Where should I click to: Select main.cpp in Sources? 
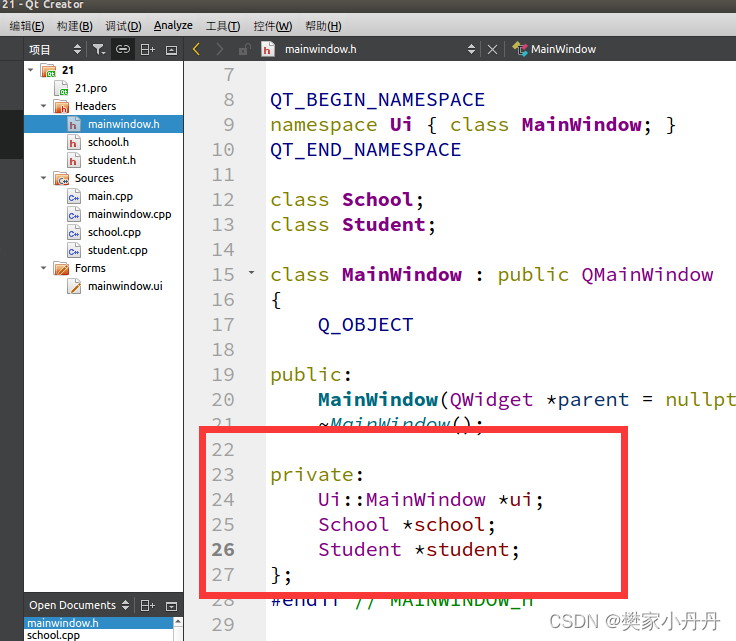pyautogui.click(x=110, y=196)
